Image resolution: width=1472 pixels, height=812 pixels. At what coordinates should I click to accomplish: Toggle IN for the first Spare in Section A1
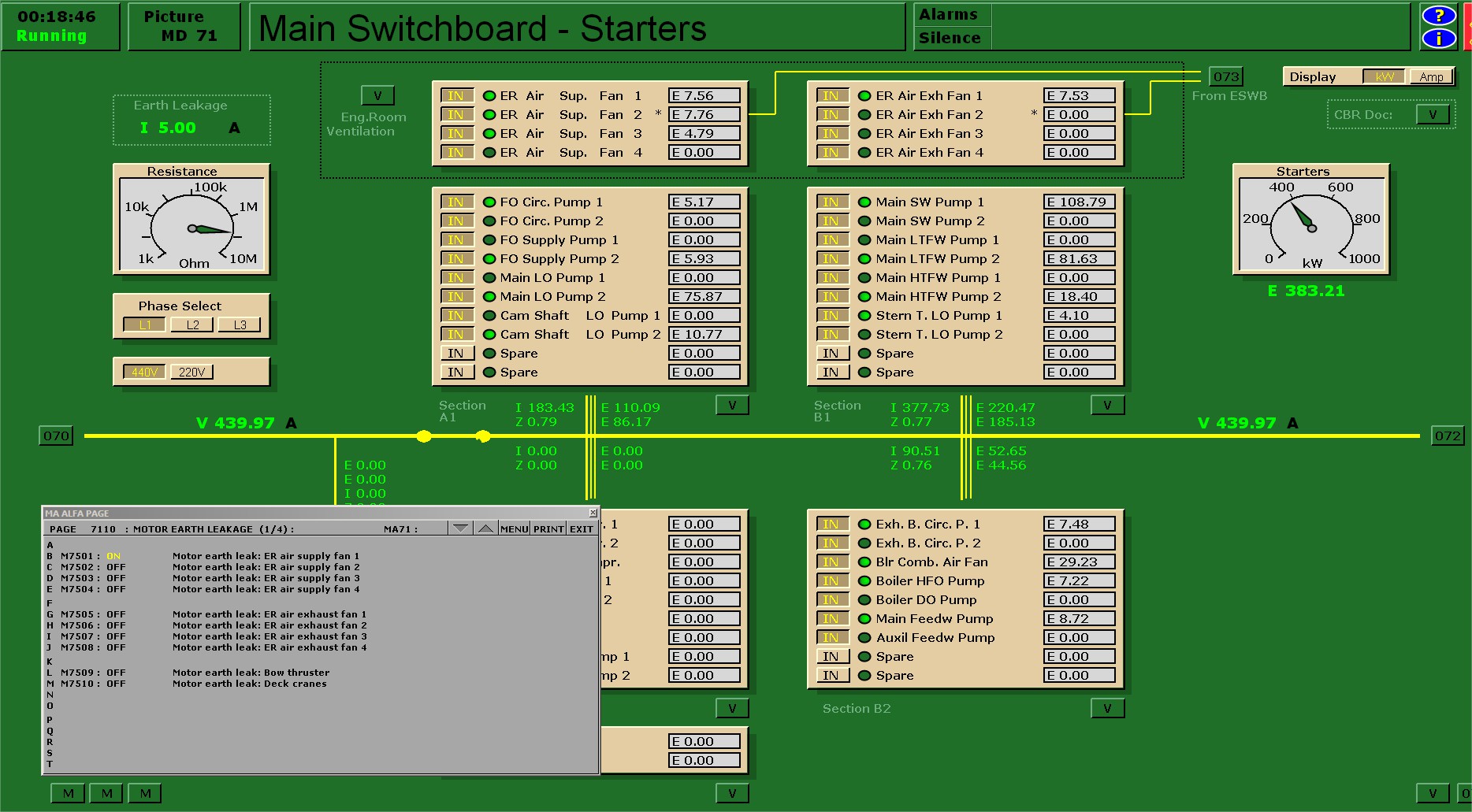click(456, 354)
